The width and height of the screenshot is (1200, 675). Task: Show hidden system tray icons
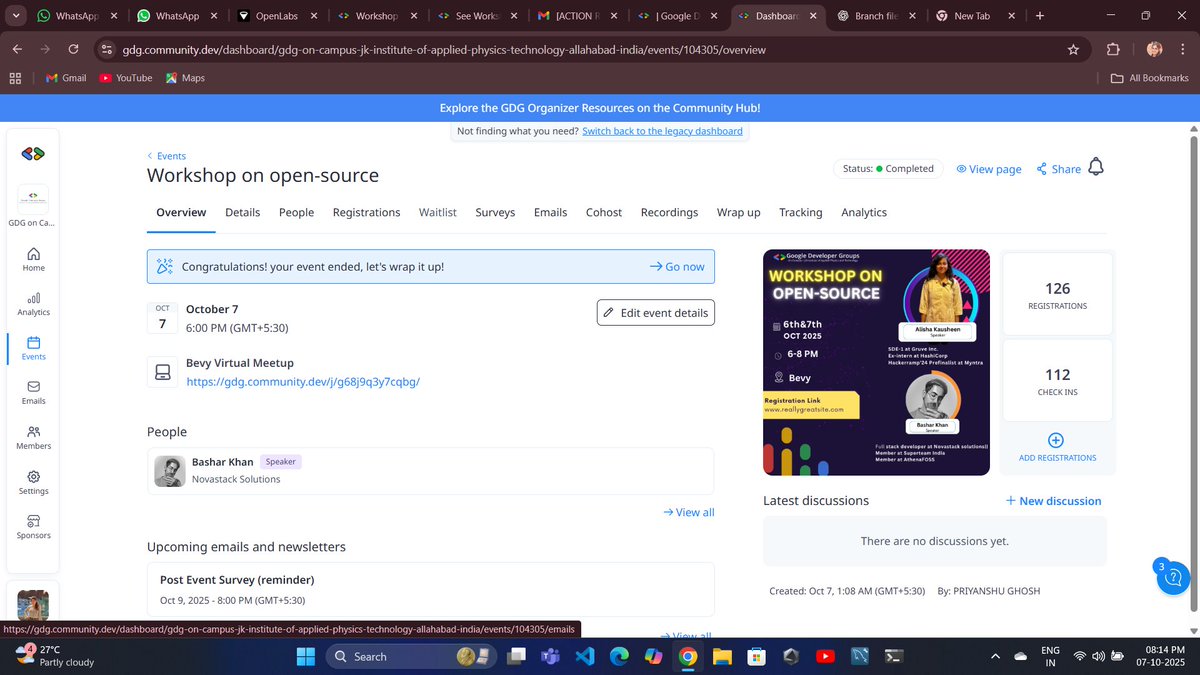tap(994, 656)
